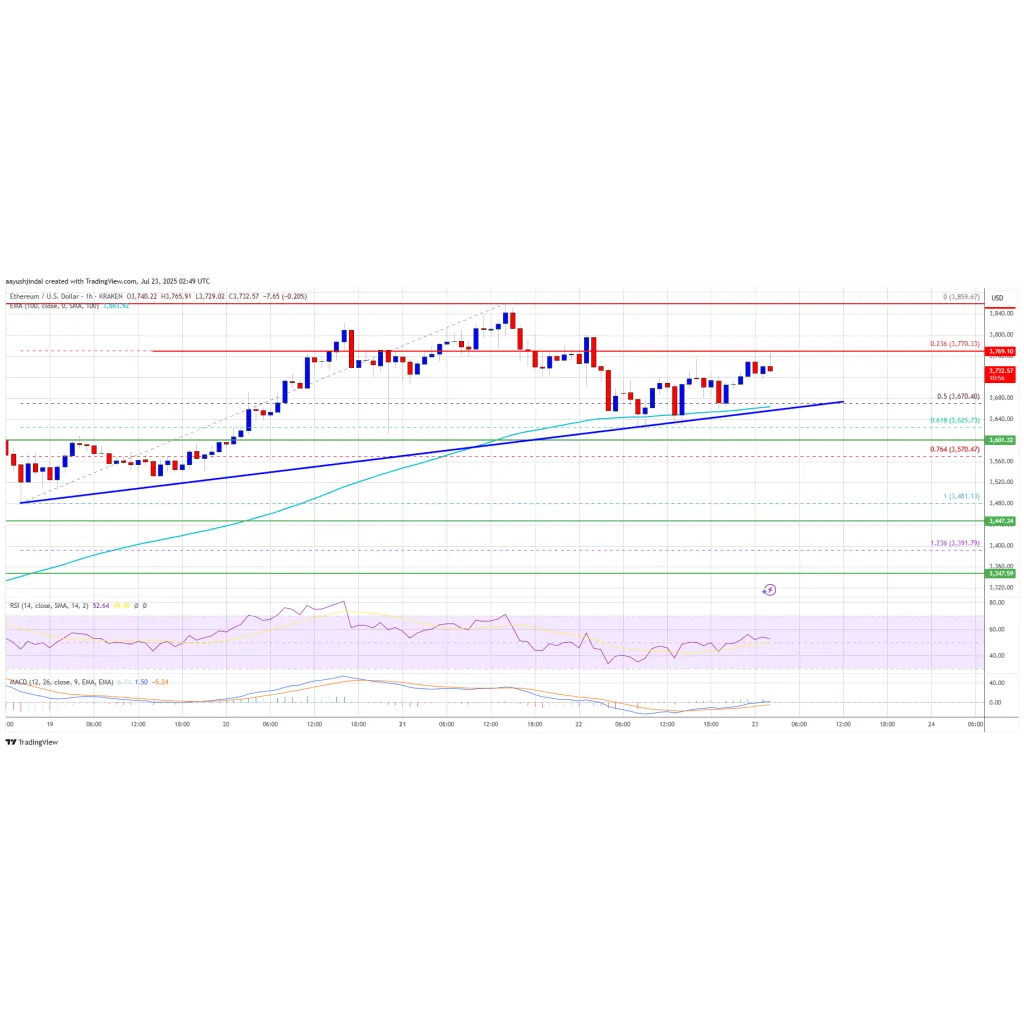This screenshot has height=1024, width=1024.
Task: Click the 3,769.10 red price label
Action: pos(1000,351)
